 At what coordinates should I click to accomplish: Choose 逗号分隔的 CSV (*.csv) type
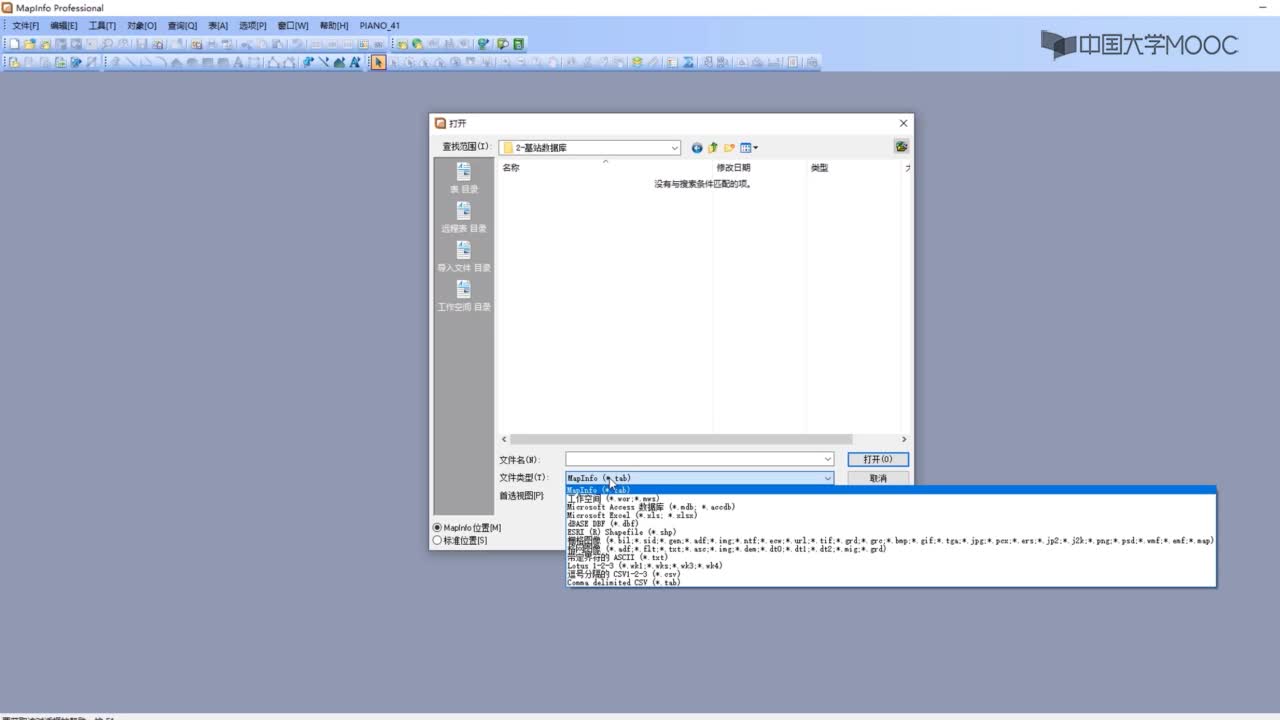point(890,574)
